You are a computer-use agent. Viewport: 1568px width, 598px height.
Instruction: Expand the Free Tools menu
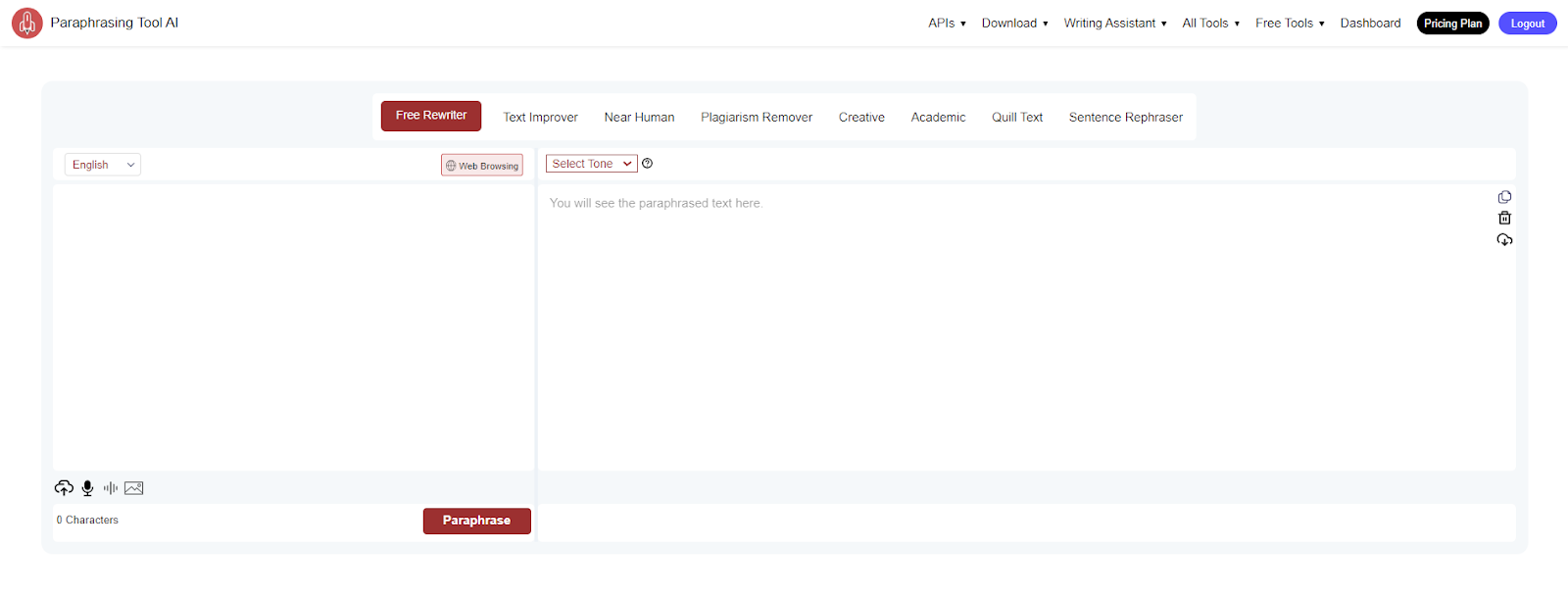point(1290,23)
